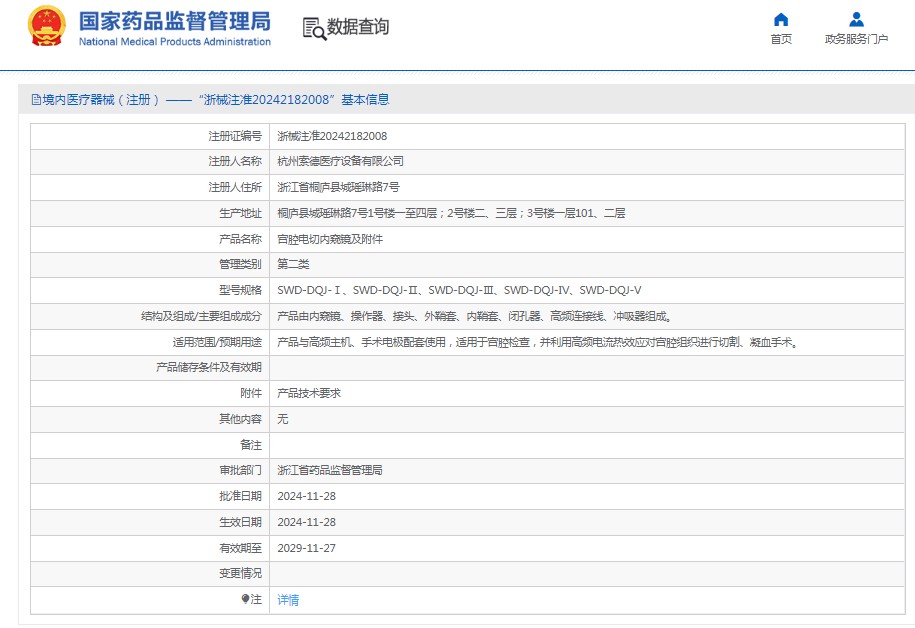Select the 批准日期 value 2024-11-28
Viewport: 915px width, 628px height.
(306, 496)
